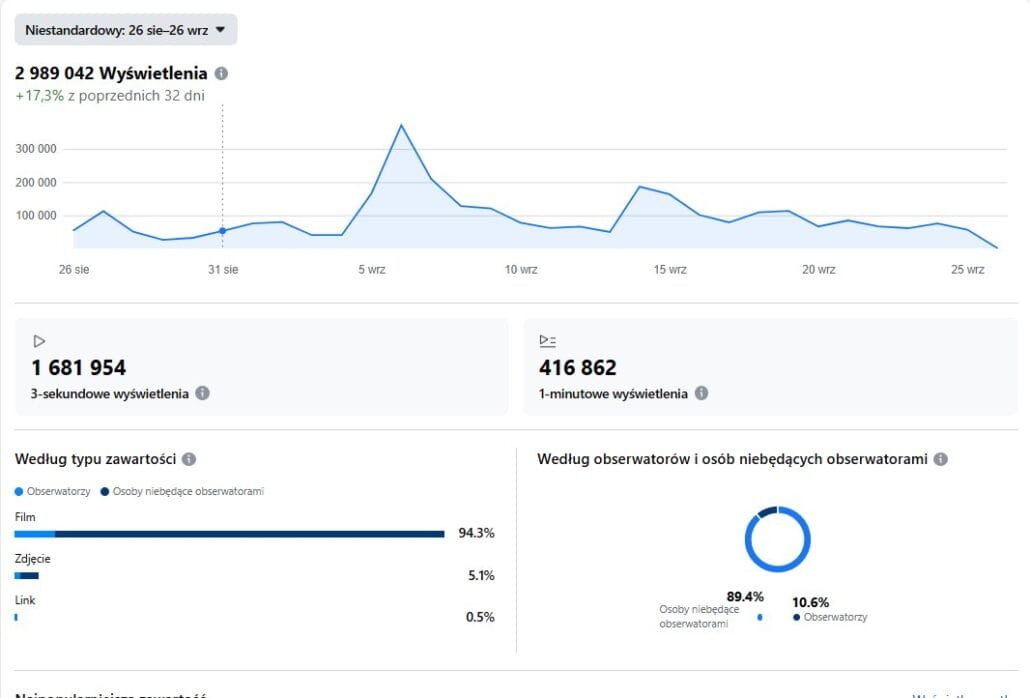Click the highest peak of the views chart
This screenshot has width=1030, height=698.
coord(401,126)
